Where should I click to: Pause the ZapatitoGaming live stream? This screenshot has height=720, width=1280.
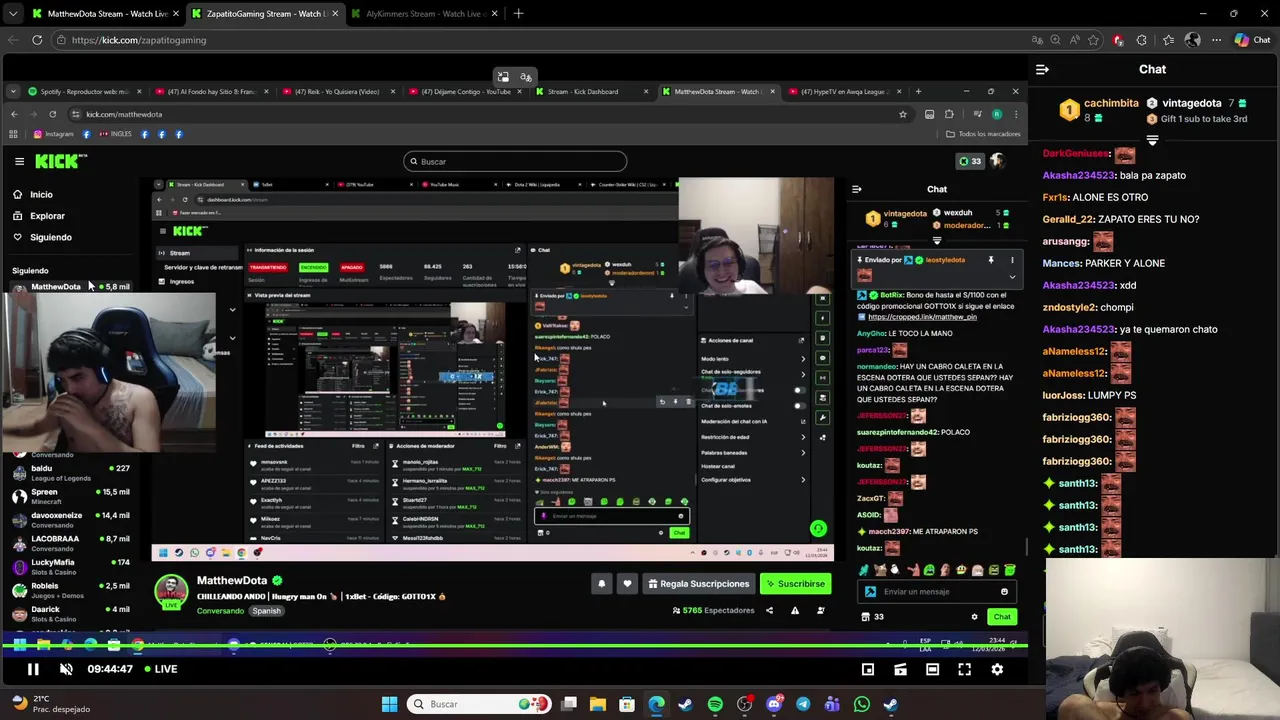tap(32, 669)
